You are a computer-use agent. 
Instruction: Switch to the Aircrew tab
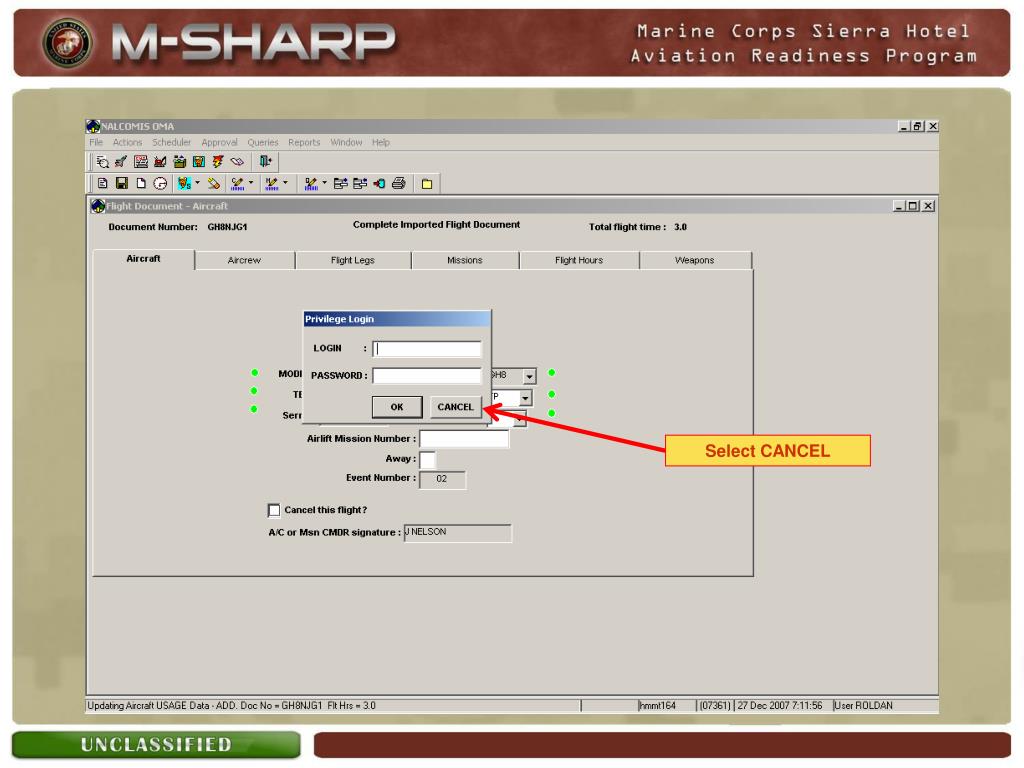(x=244, y=260)
